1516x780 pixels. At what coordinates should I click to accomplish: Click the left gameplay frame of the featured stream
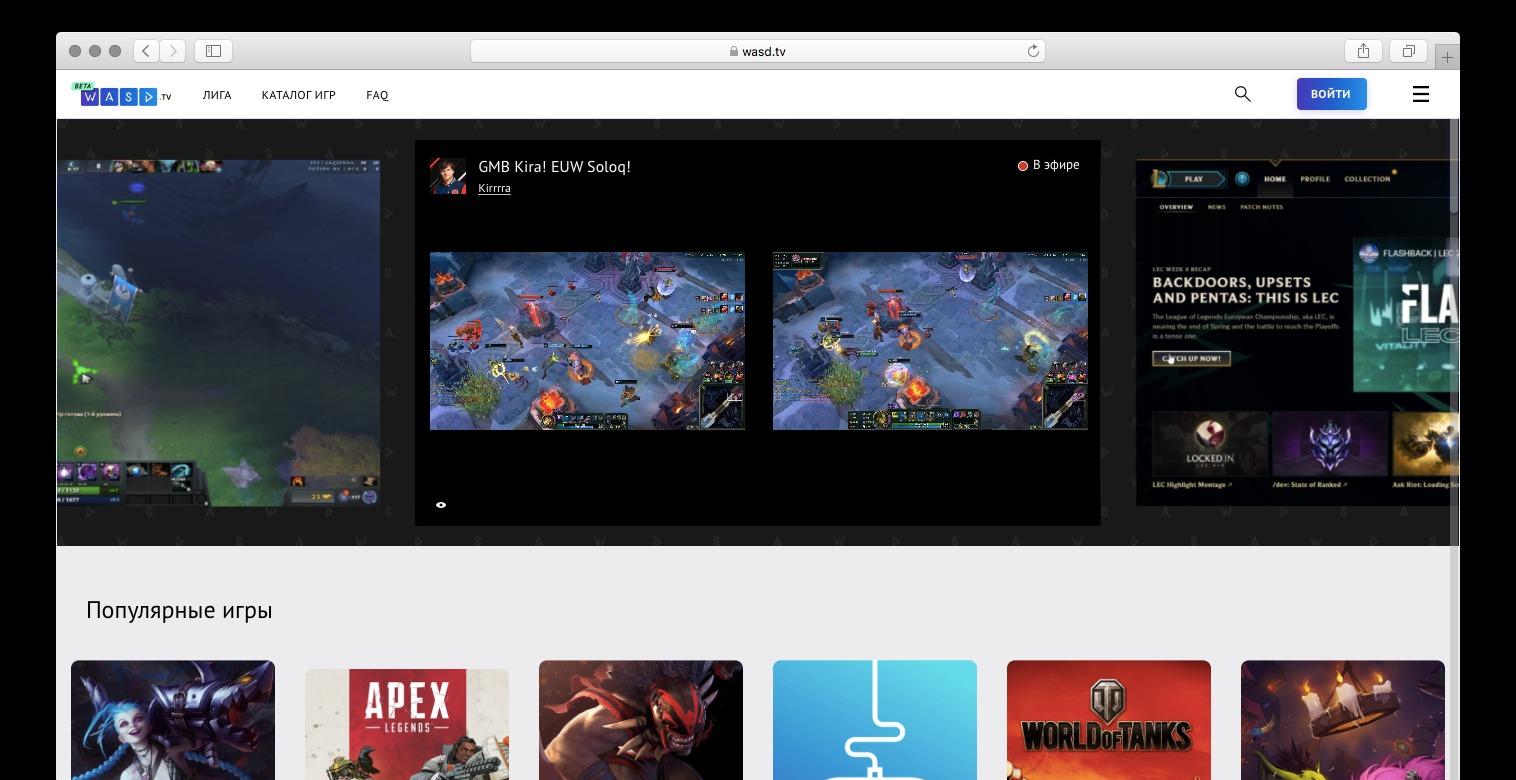(x=587, y=341)
